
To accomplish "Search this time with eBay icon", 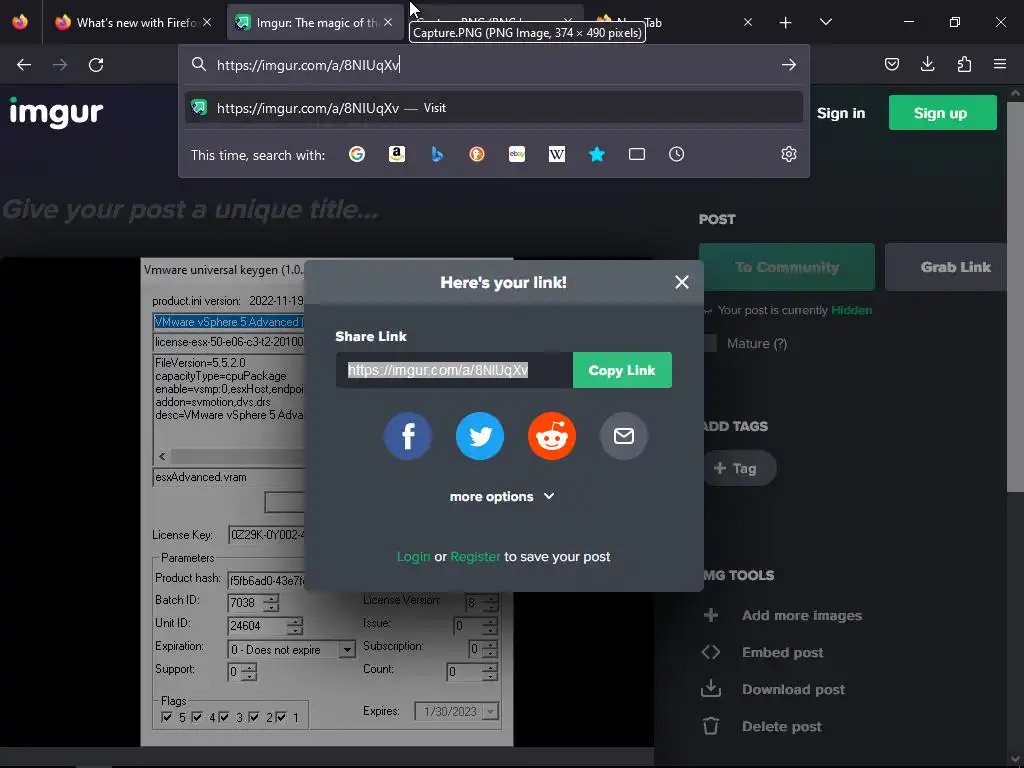I will pyautogui.click(x=517, y=154).
